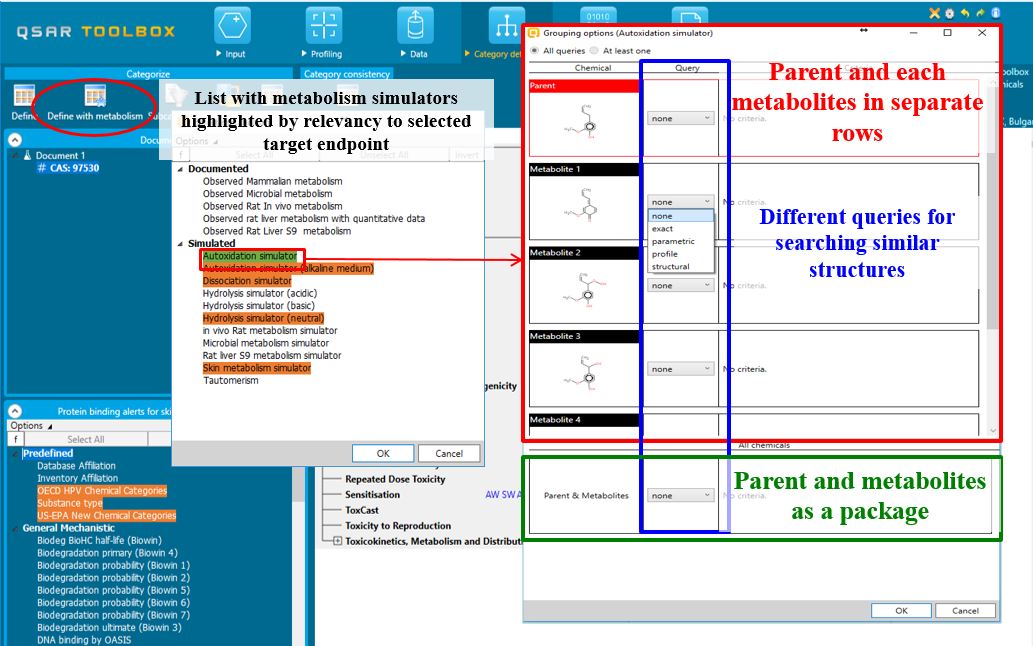Screen dimensions: 1033x646
Task: Click the Define with metabolism icon
Action: coord(96,95)
